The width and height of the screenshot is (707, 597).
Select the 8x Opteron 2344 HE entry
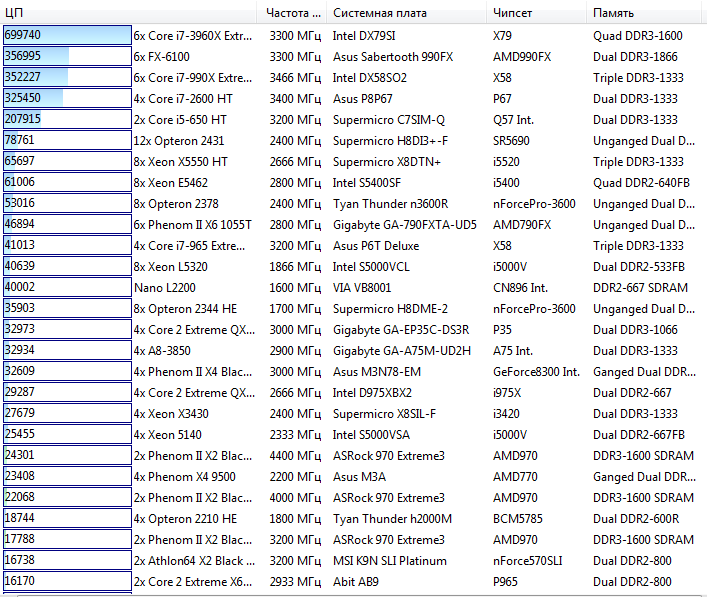pyautogui.click(x=185, y=308)
